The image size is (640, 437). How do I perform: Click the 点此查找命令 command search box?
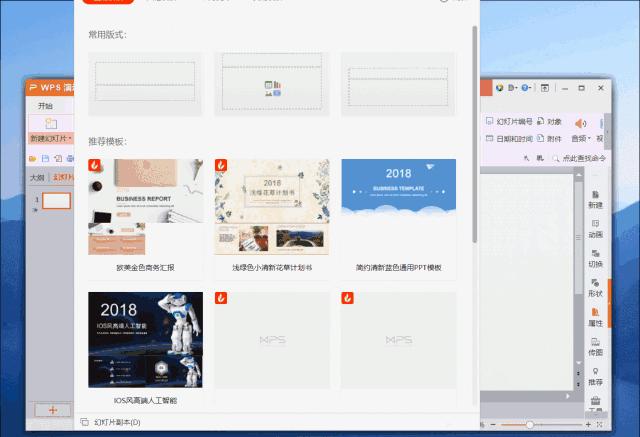point(580,158)
